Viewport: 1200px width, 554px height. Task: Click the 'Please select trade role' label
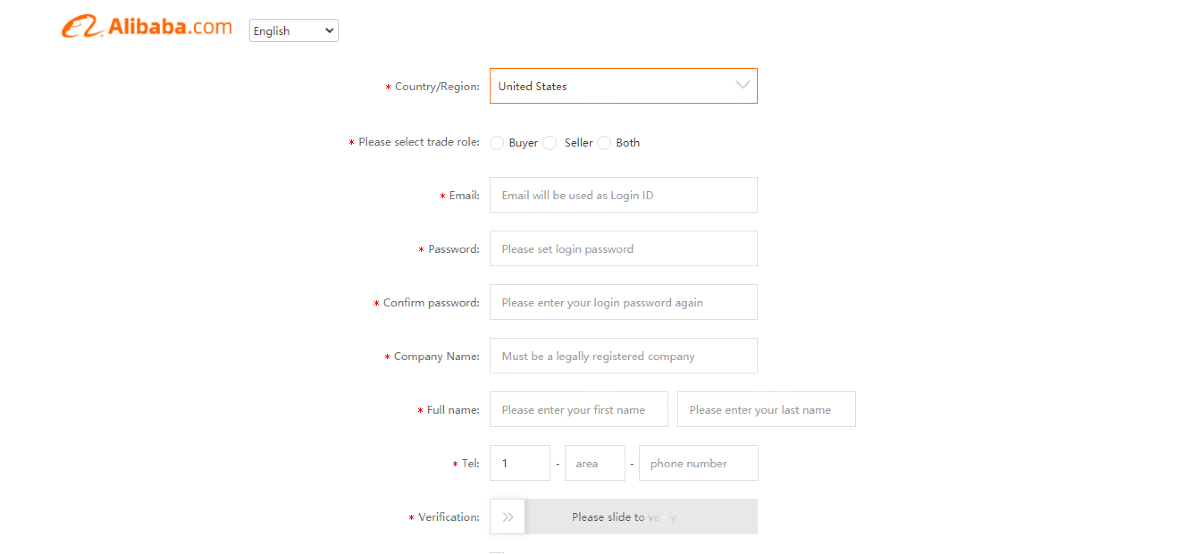(x=418, y=143)
